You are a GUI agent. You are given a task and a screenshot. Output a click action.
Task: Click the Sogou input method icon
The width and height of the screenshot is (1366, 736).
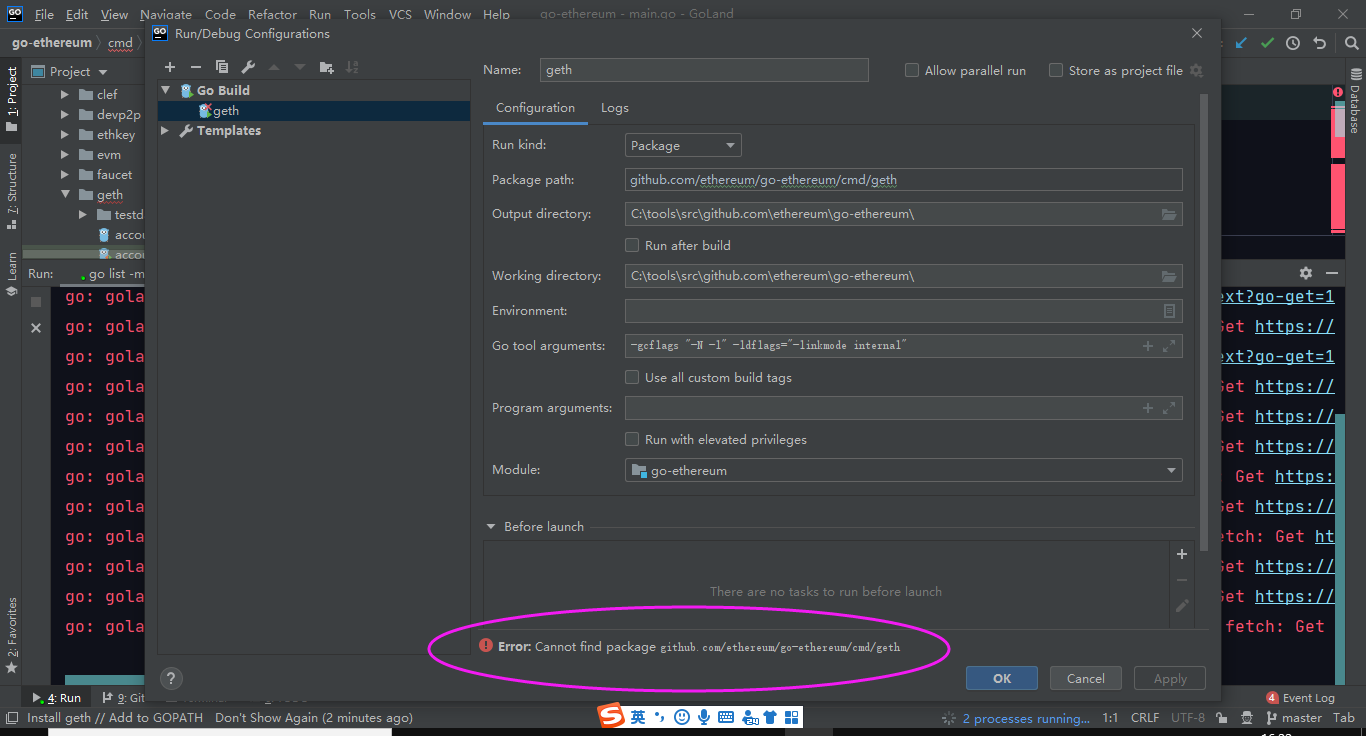click(x=611, y=716)
